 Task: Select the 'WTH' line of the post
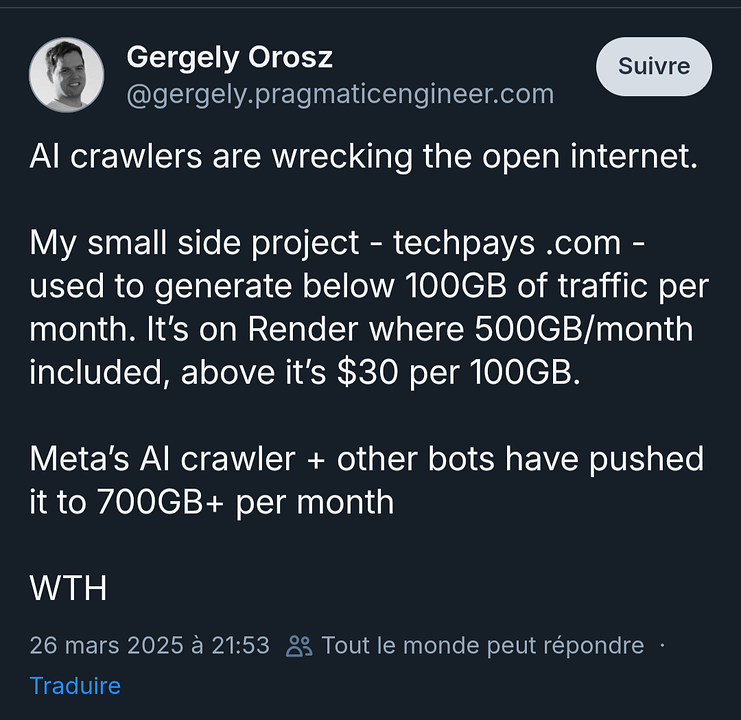(x=69, y=588)
